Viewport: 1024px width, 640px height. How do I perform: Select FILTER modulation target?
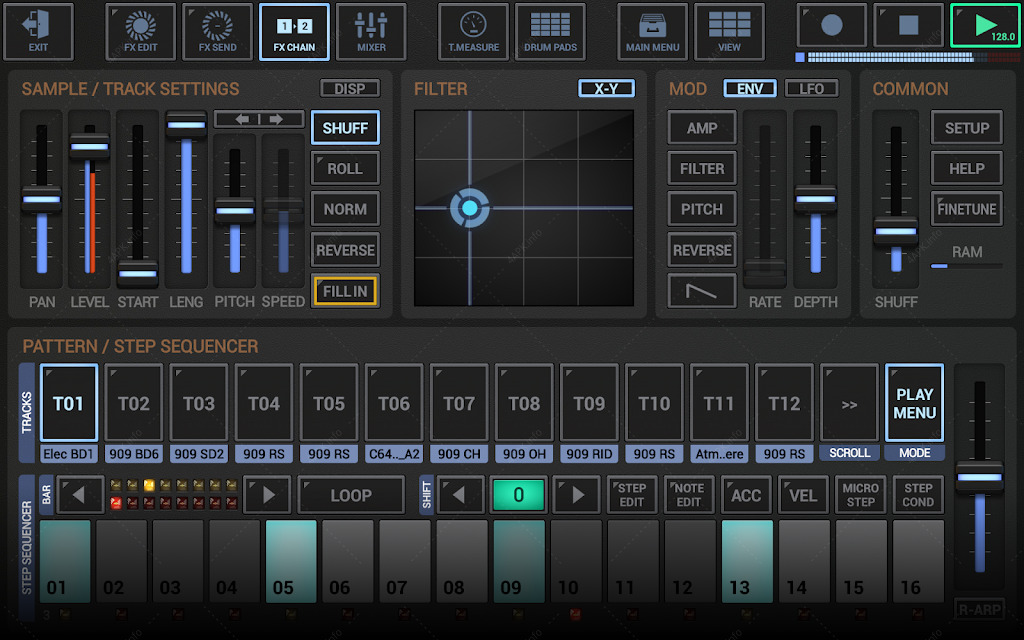[x=702, y=168]
